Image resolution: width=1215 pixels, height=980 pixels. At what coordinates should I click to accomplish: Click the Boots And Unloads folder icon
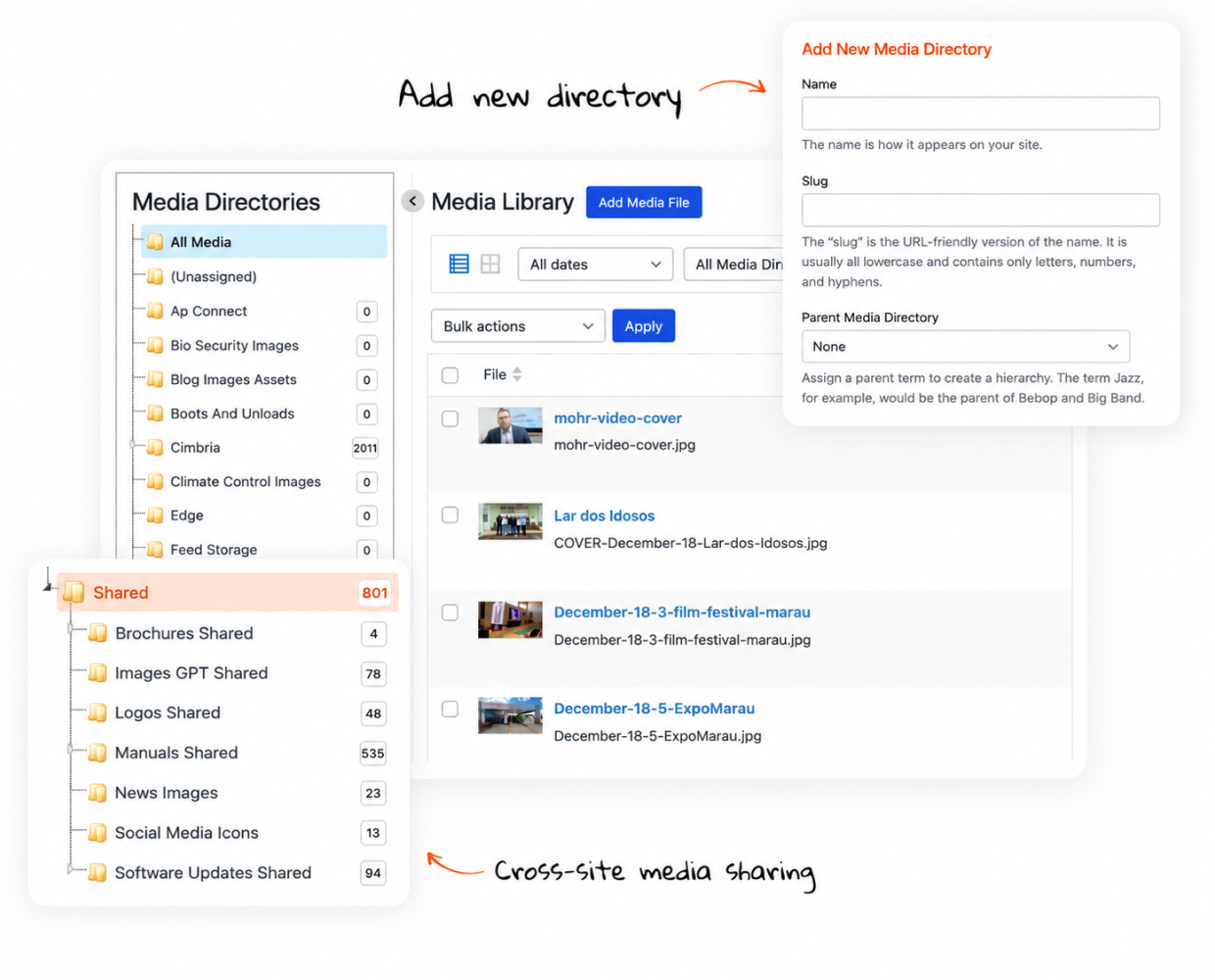click(x=155, y=414)
